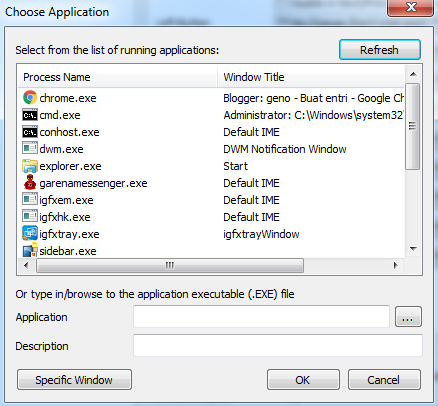Select chrome.exe process name

tap(68, 98)
